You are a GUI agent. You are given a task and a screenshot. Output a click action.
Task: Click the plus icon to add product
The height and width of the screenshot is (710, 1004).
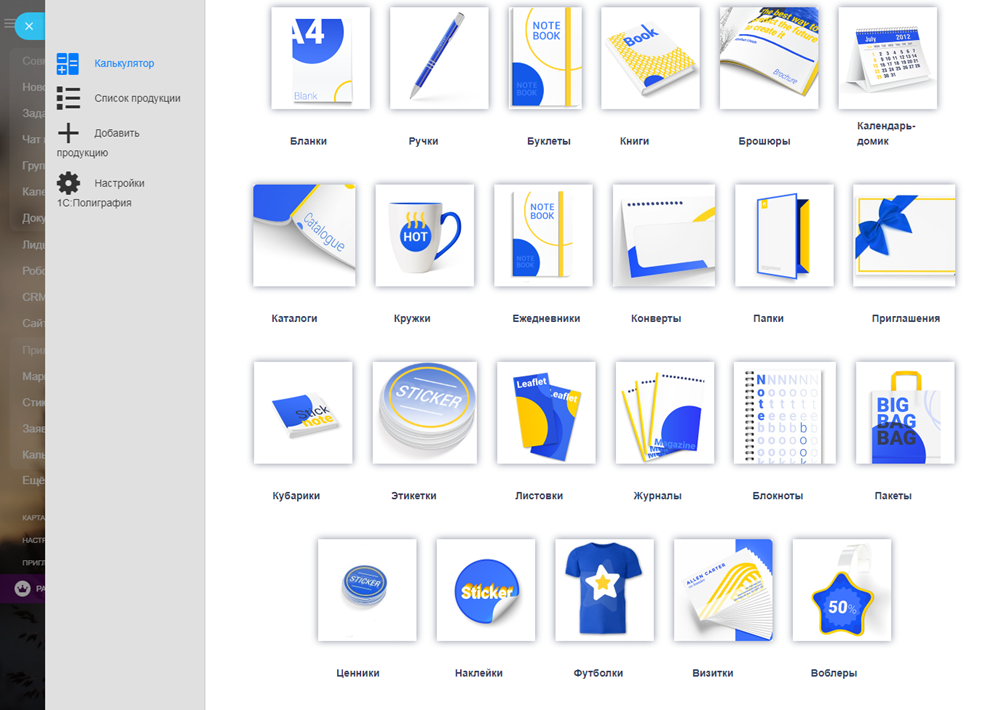tap(68, 133)
